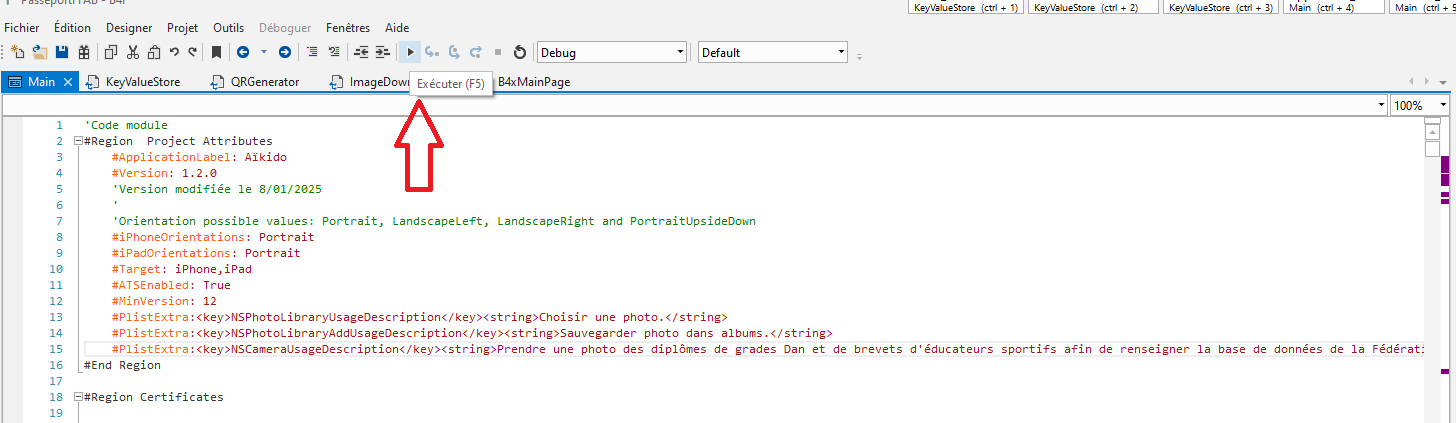
Task: Run the project with the Exécuter button
Action: 410,52
